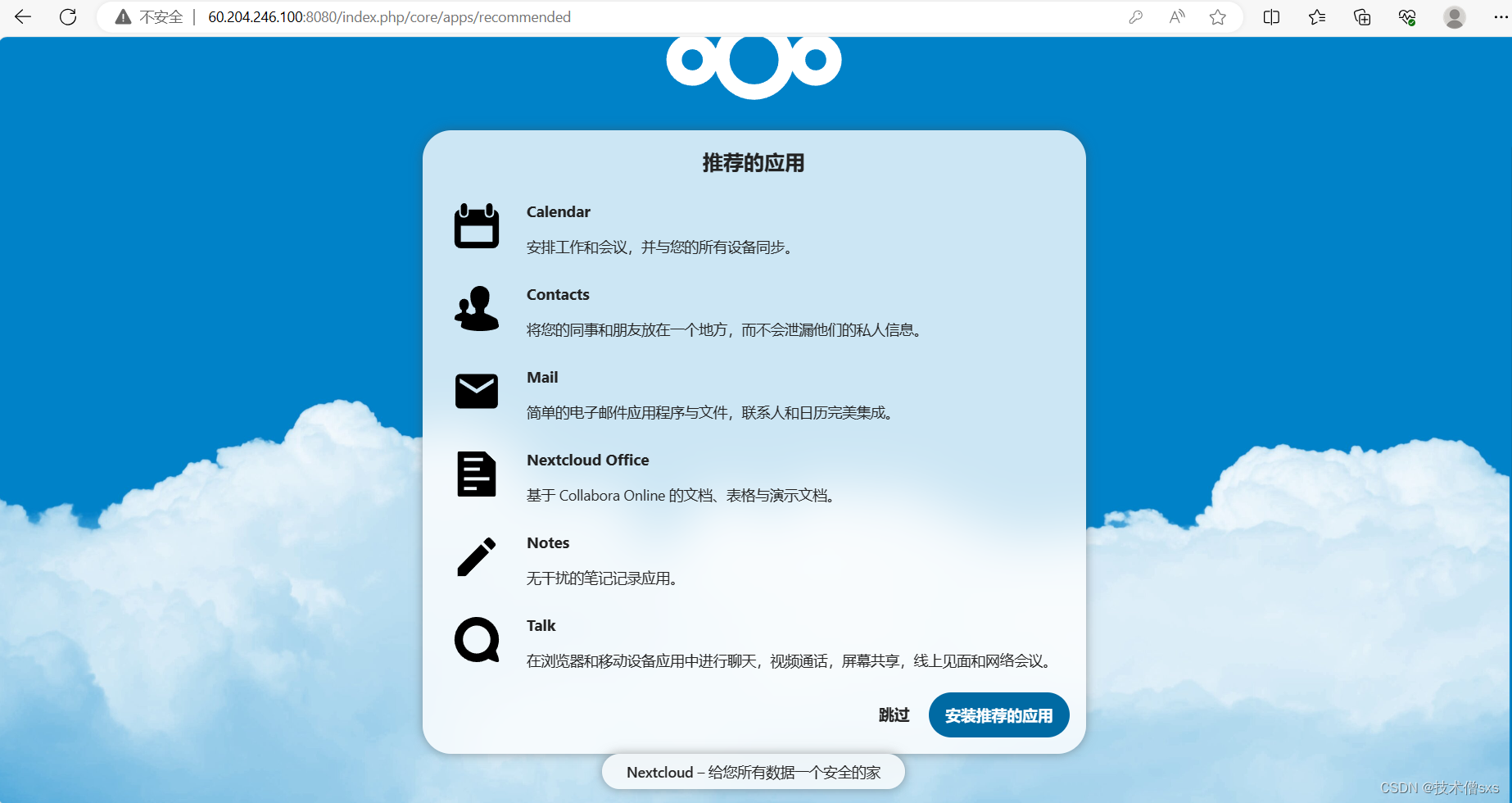Screen dimensions: 1512x803
Task: Open browser settings and more menu
Action: [x=1500, y=16]
